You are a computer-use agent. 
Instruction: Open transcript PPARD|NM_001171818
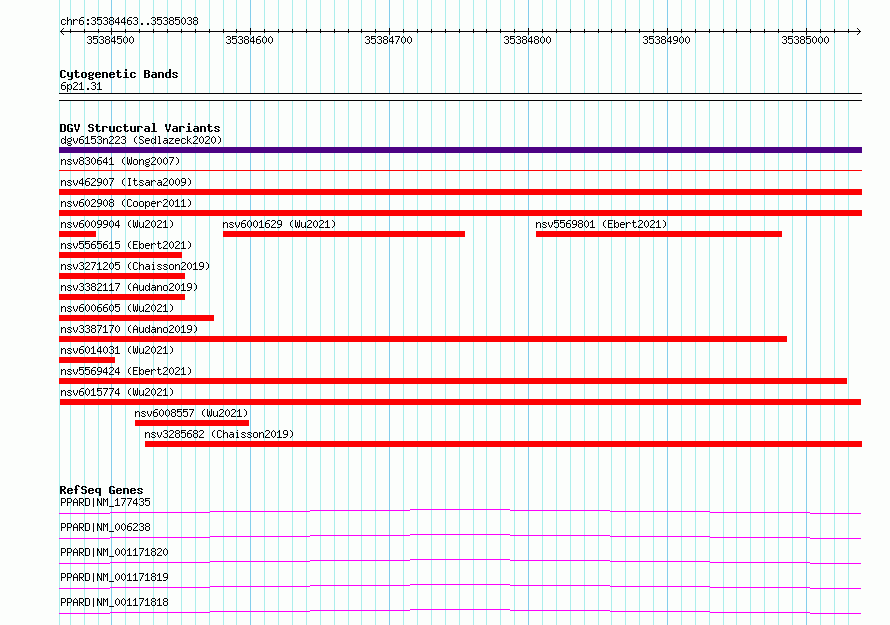point(114,602)
